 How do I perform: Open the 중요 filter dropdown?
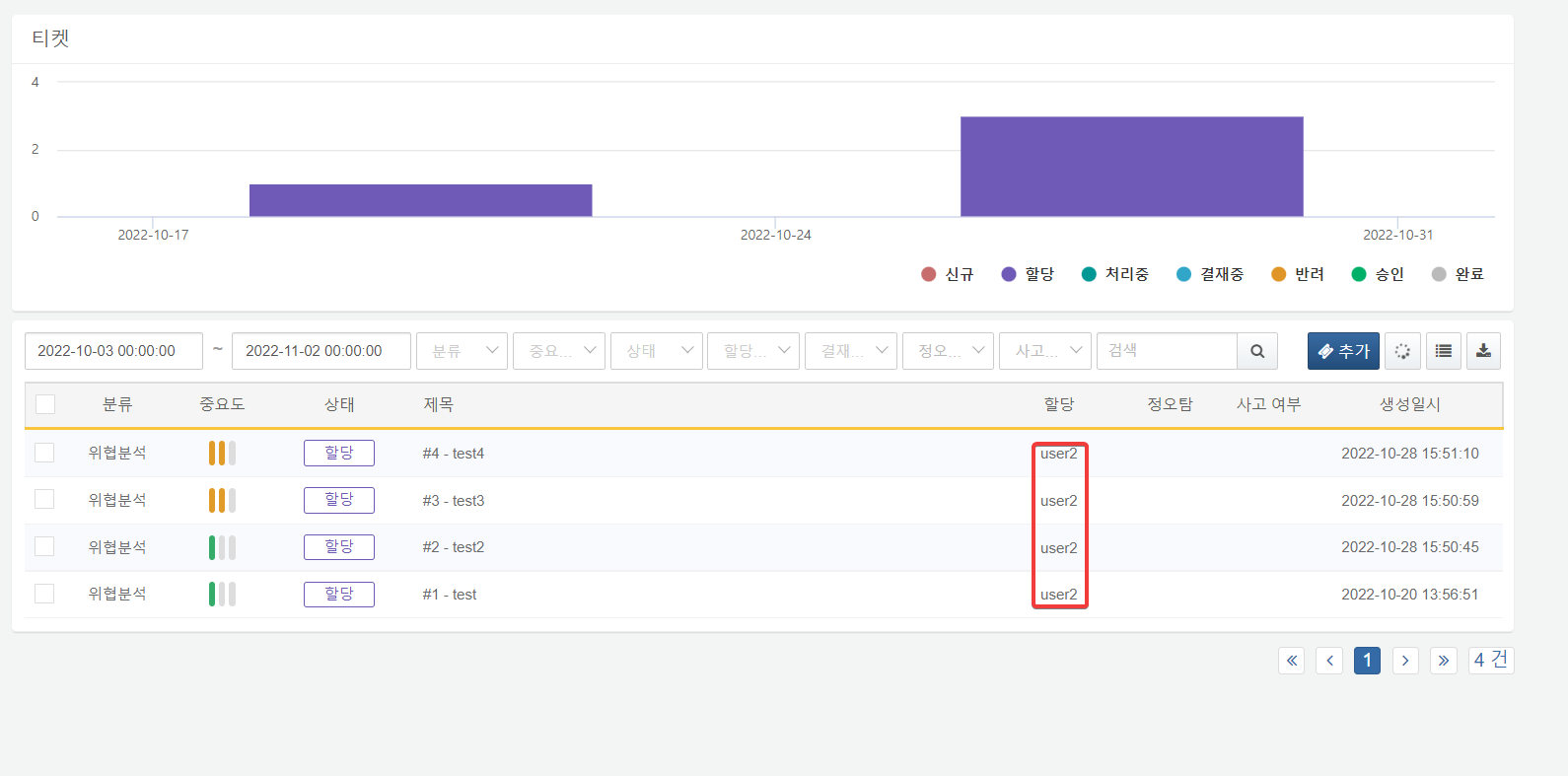tap(559, 351)
